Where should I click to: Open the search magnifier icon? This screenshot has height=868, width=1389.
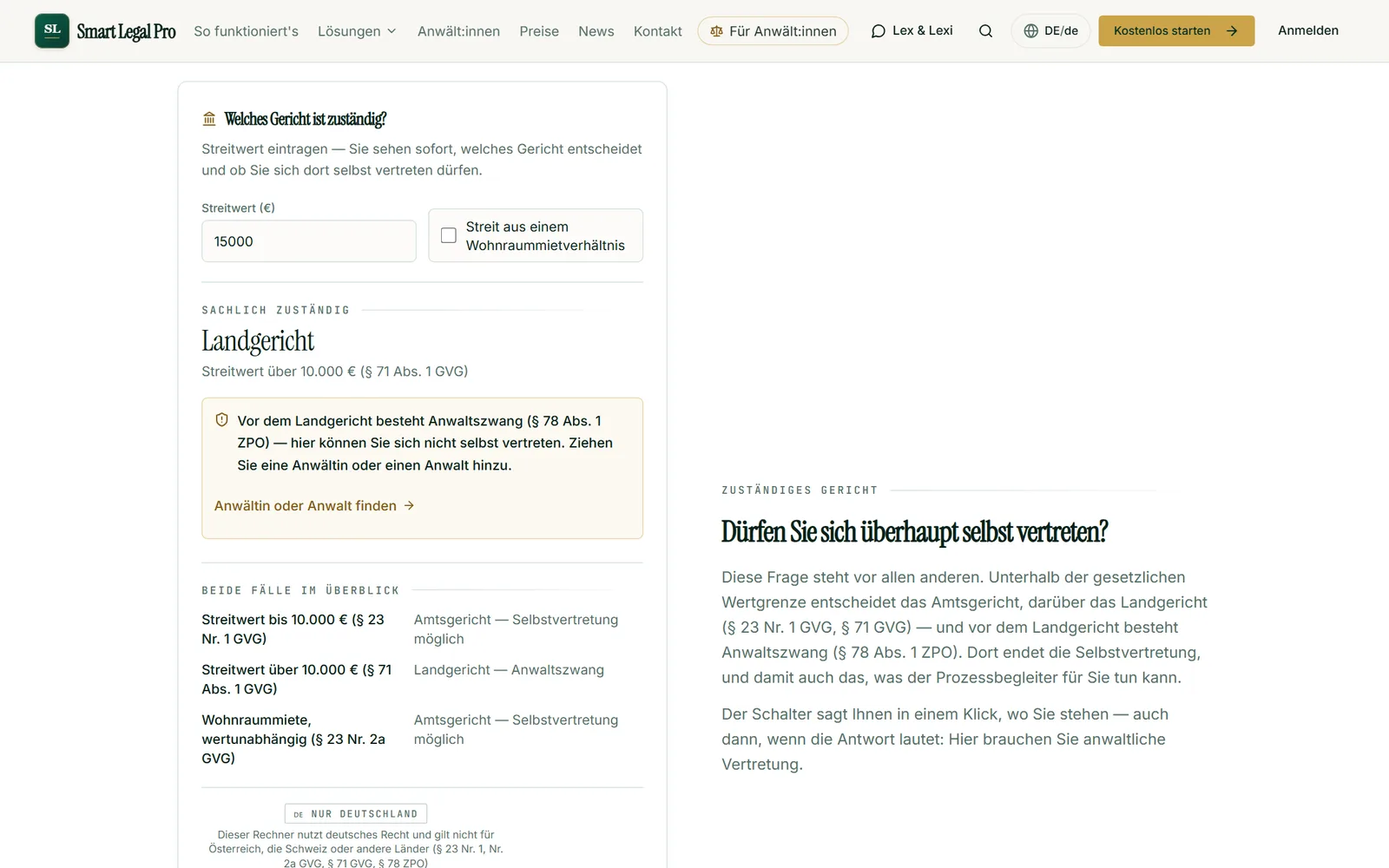coord(985,31)
